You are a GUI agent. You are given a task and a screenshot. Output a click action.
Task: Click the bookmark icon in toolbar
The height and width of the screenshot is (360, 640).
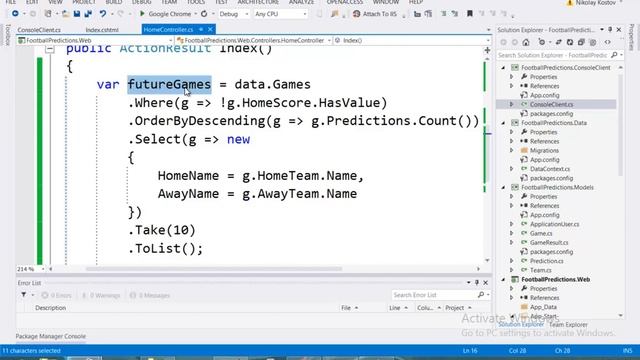coord(470,14)
